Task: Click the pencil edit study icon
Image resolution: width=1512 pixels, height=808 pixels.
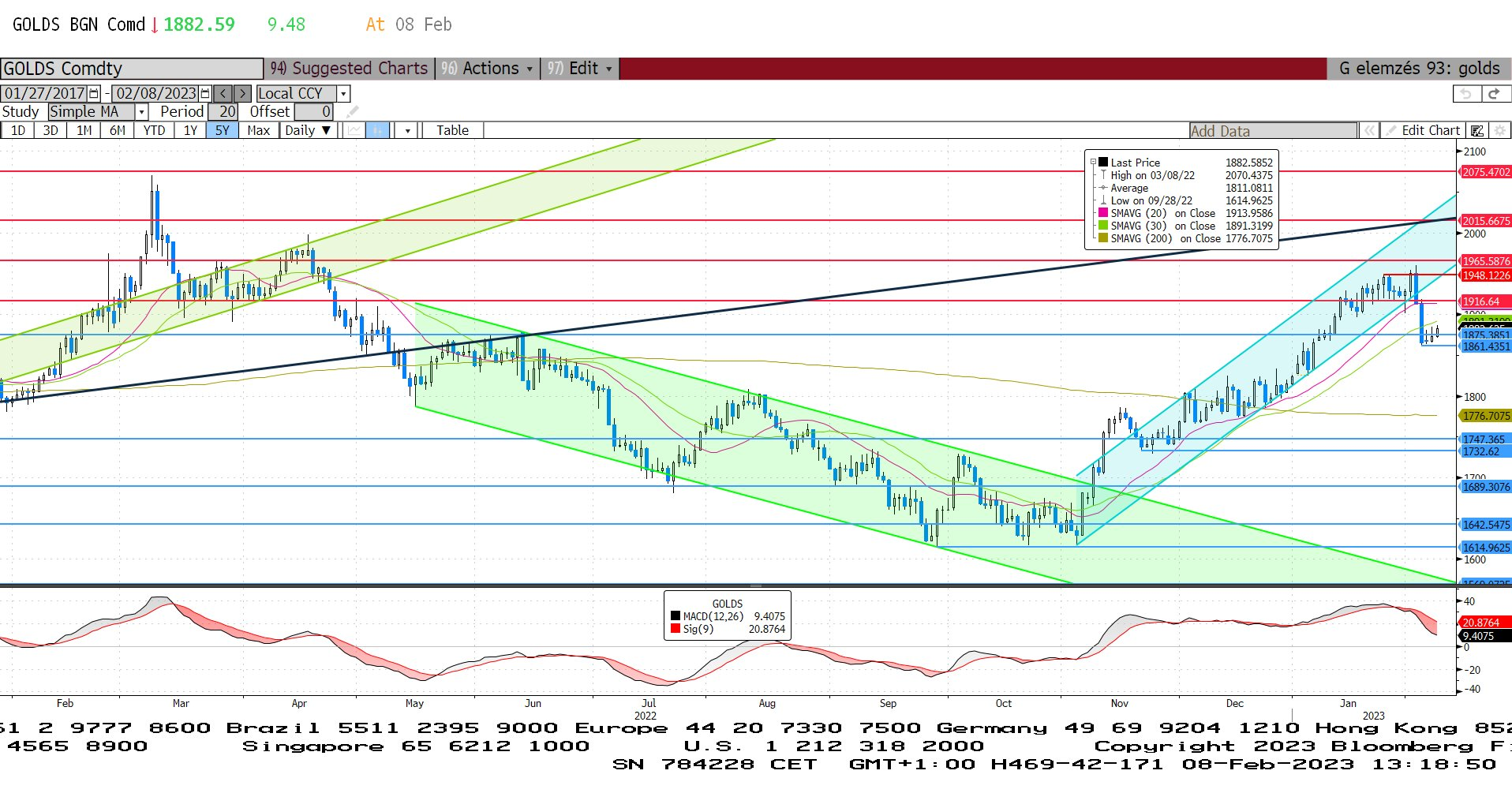Action: click(x=353, y=112)
